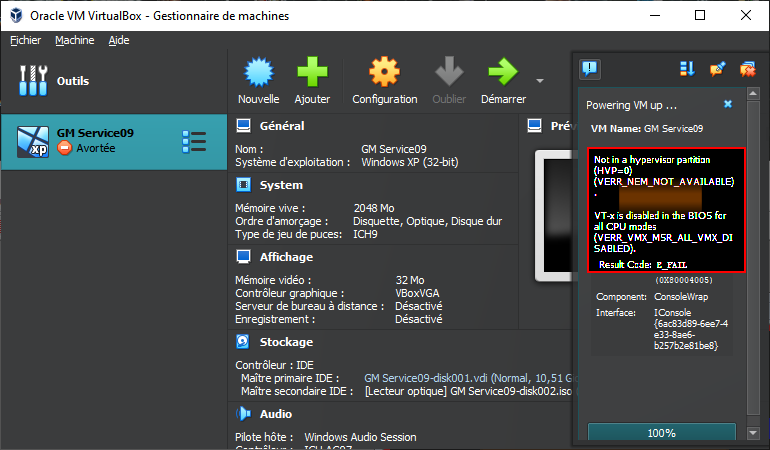
Task: Click the Général section header
Action: pos(282,126)
